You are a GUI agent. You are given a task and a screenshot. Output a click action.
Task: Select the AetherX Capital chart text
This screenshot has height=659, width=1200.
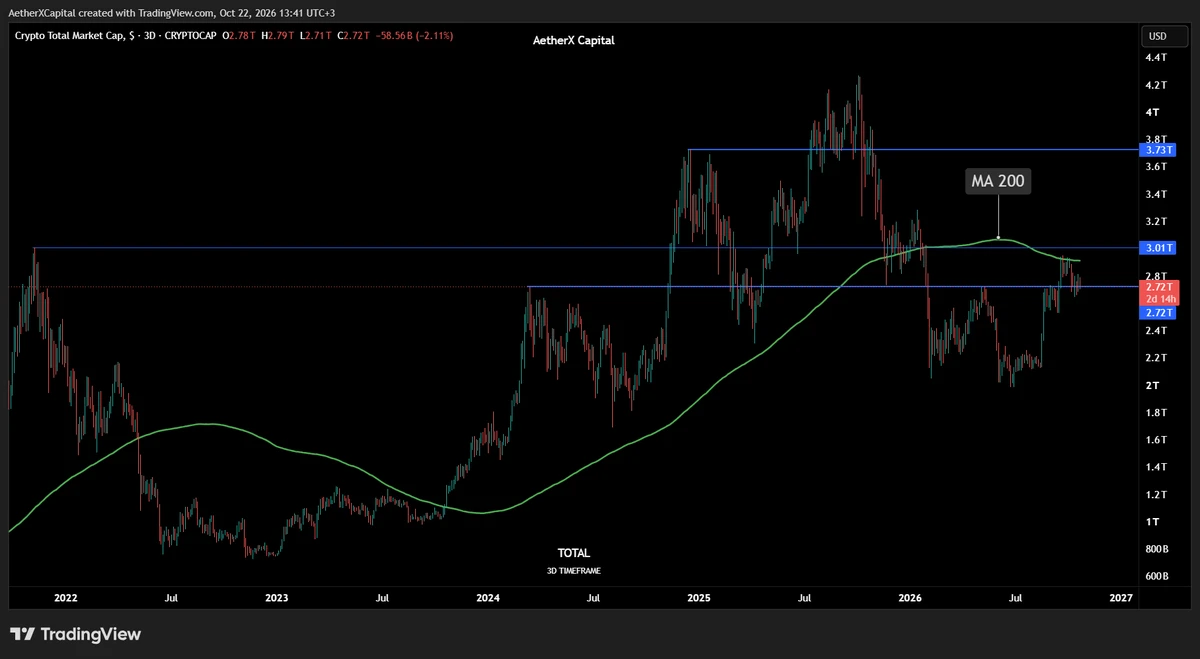tap(574, 41)
